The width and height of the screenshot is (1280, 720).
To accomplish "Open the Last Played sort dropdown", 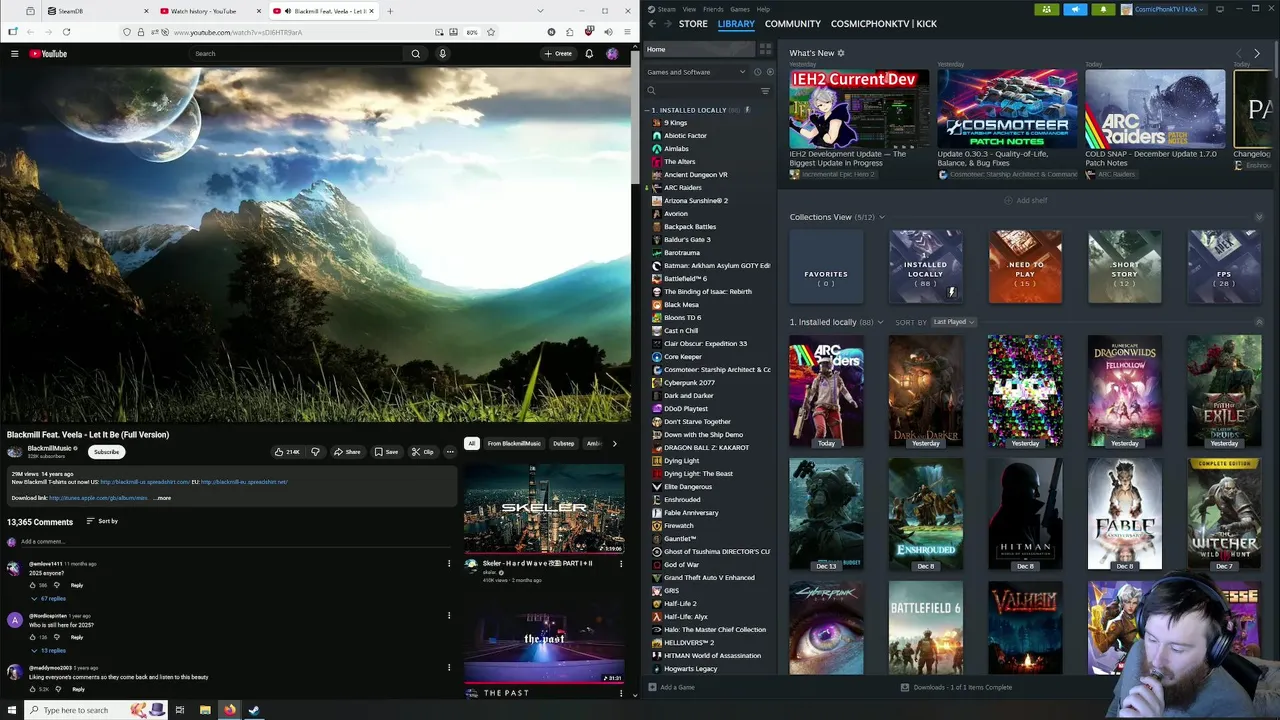I will click(x=953, y=322).
